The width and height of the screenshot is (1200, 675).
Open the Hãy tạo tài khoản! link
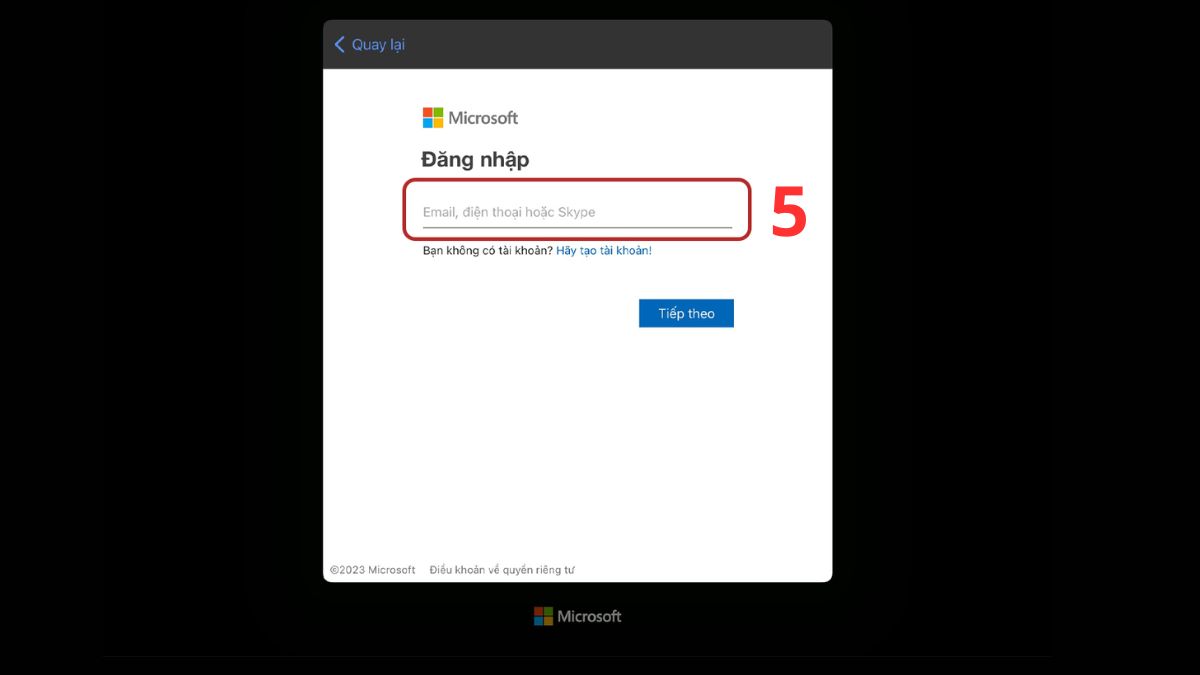(604, 251)
